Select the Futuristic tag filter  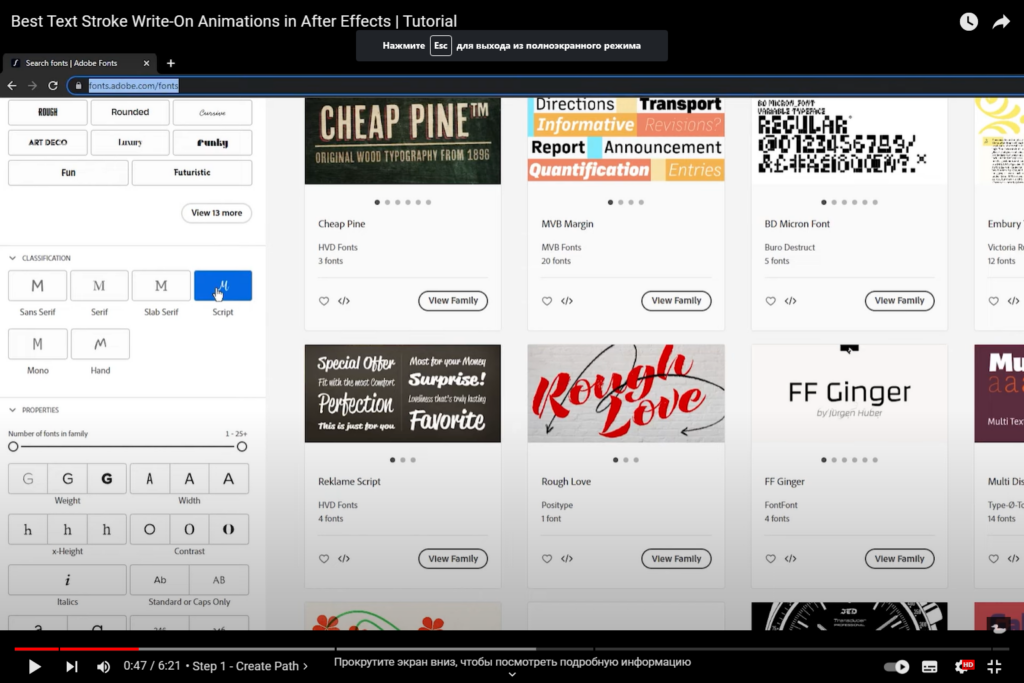tap(192, 172)
